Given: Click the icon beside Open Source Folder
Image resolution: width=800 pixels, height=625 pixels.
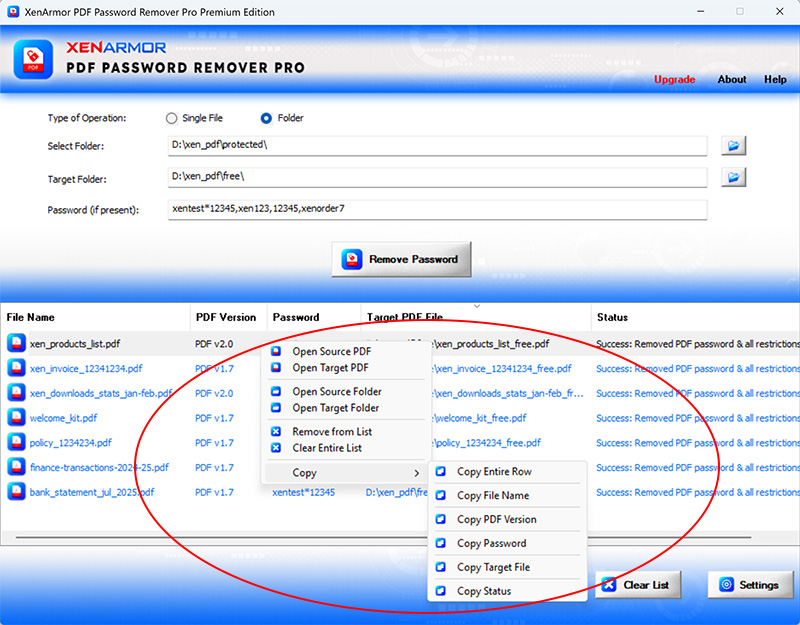Looking at the screenshot, I should pyautogui.click(x=276, y=391).
